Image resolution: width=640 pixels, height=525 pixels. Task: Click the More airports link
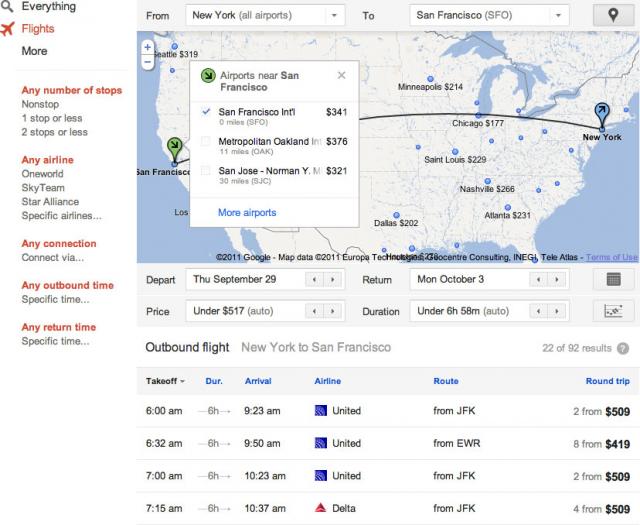pos(247,212)
